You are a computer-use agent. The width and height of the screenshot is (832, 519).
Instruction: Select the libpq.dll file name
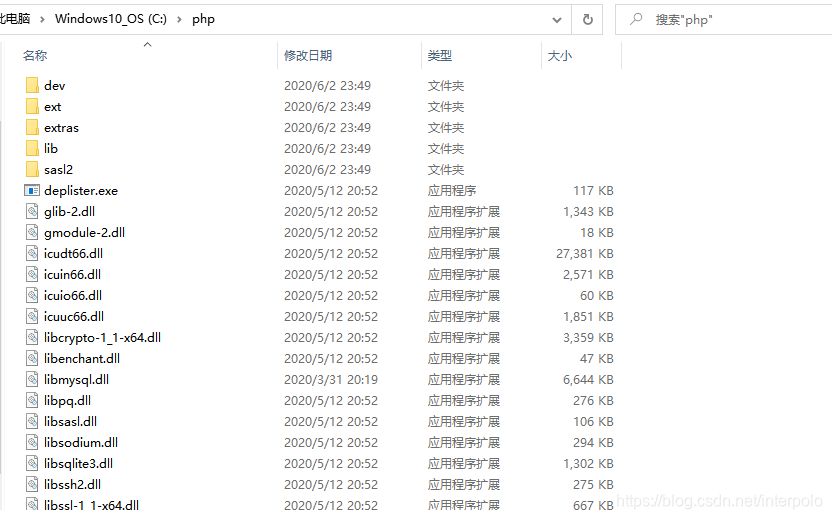point(67,401)
